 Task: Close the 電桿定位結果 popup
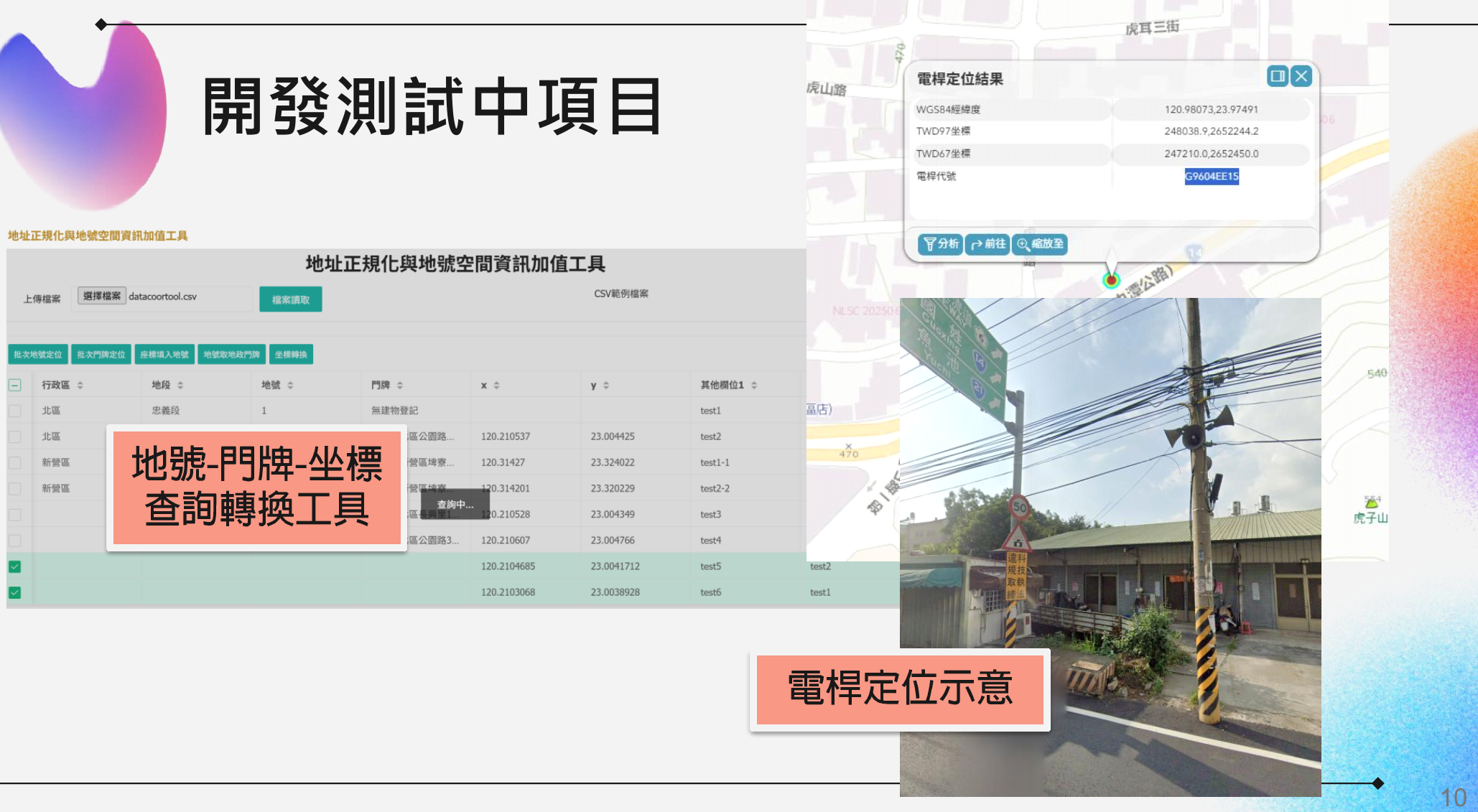[1301, 76]
